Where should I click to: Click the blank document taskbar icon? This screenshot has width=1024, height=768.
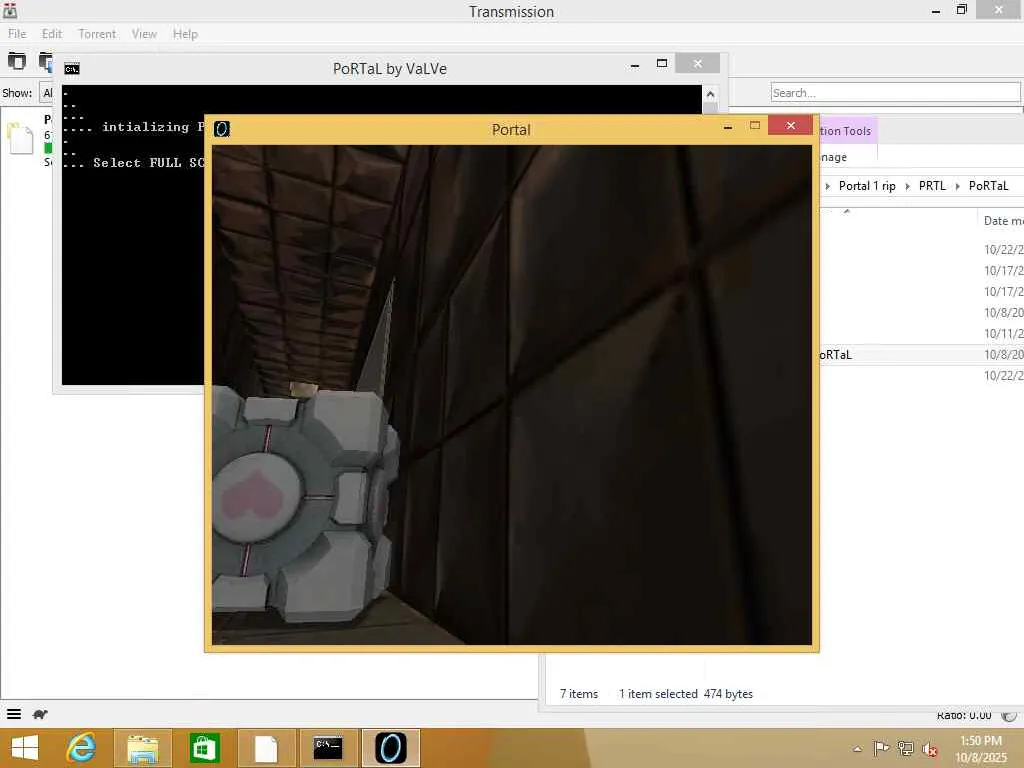266,748
